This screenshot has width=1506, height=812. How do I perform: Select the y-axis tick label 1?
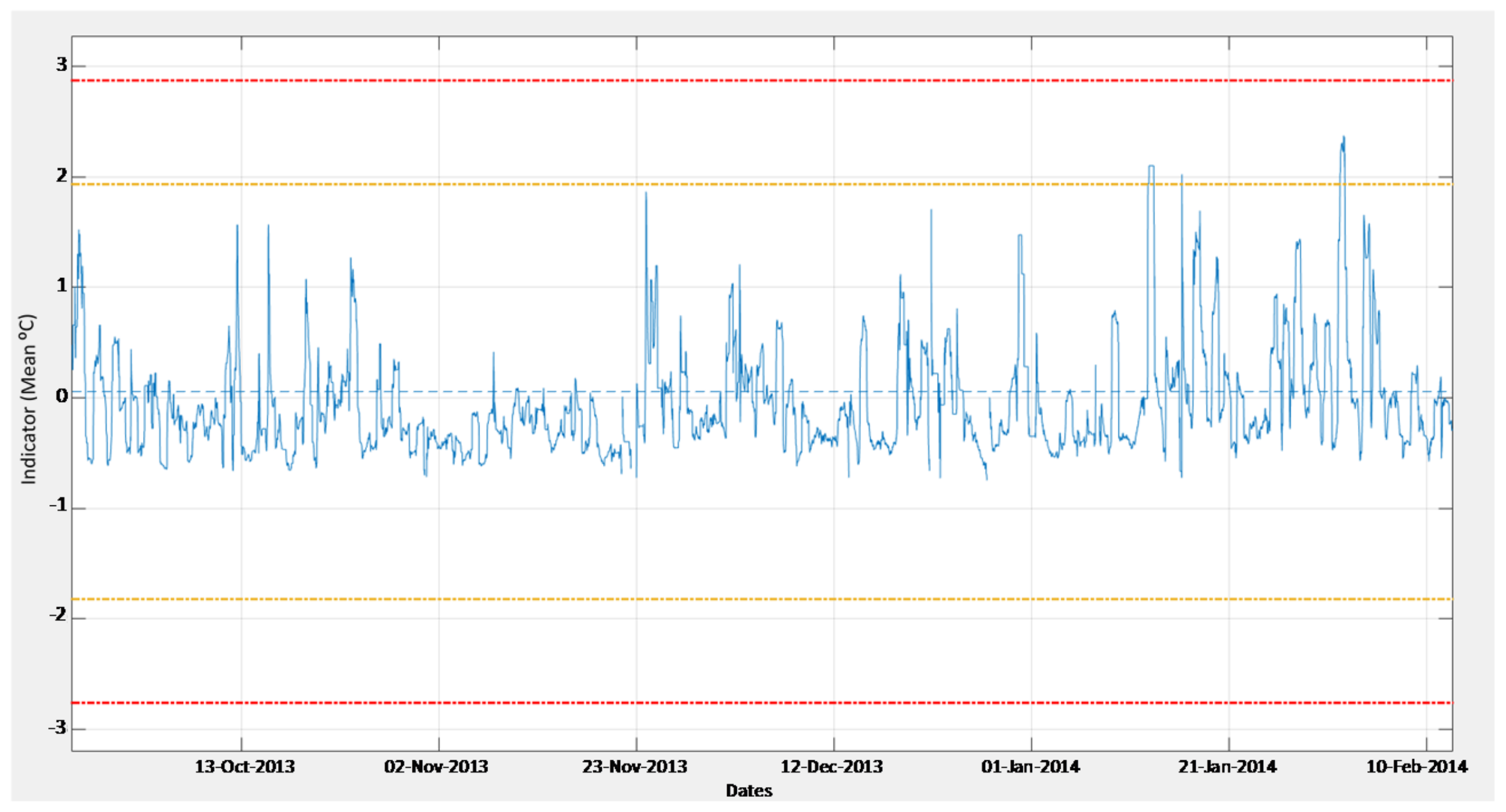61,286
